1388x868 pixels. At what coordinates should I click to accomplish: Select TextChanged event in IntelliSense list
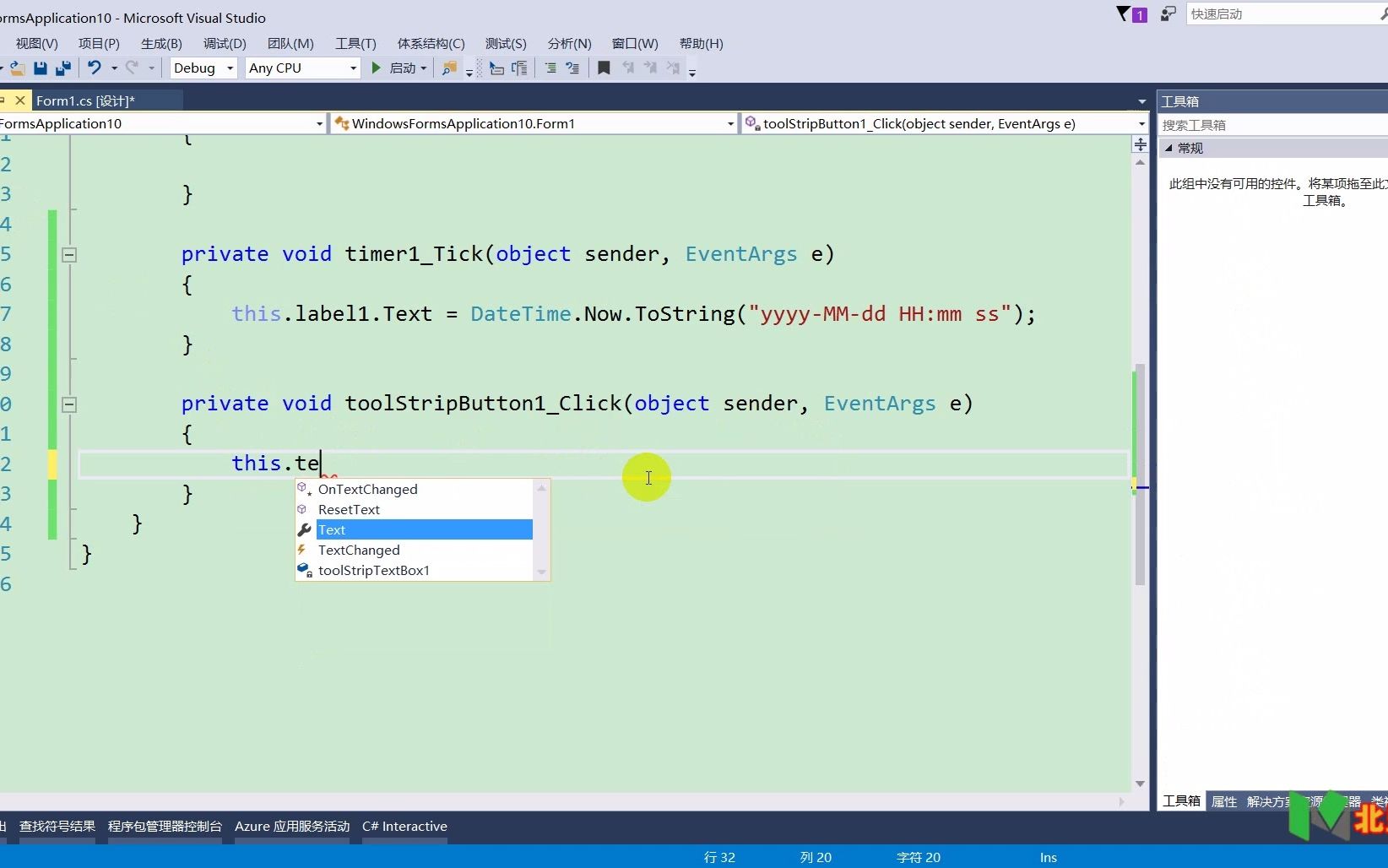[415, 550]
